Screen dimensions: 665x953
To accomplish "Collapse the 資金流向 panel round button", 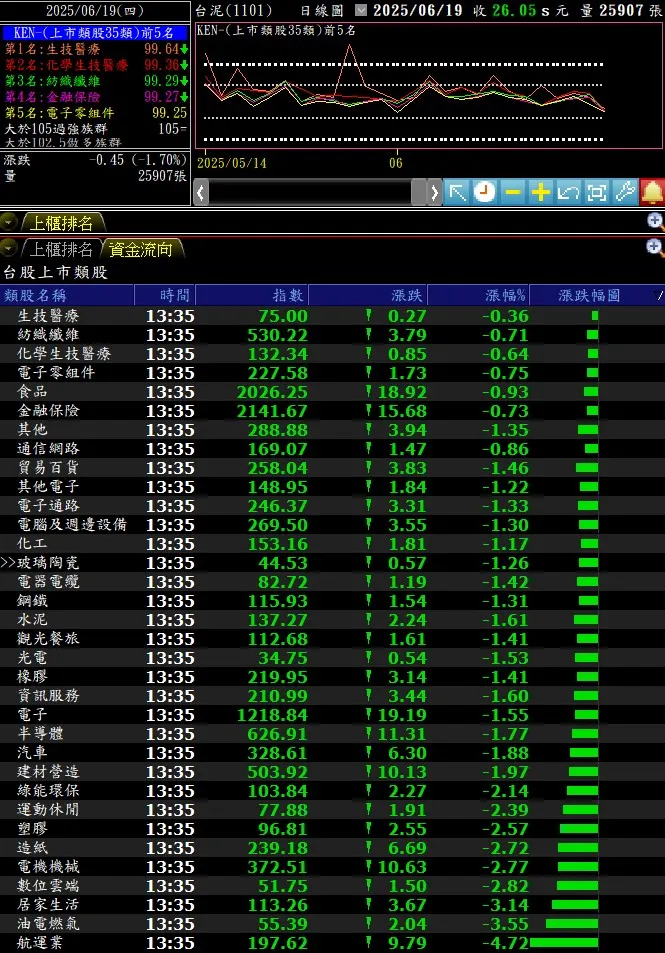I will pyautogui.click(x=8, y=248).
